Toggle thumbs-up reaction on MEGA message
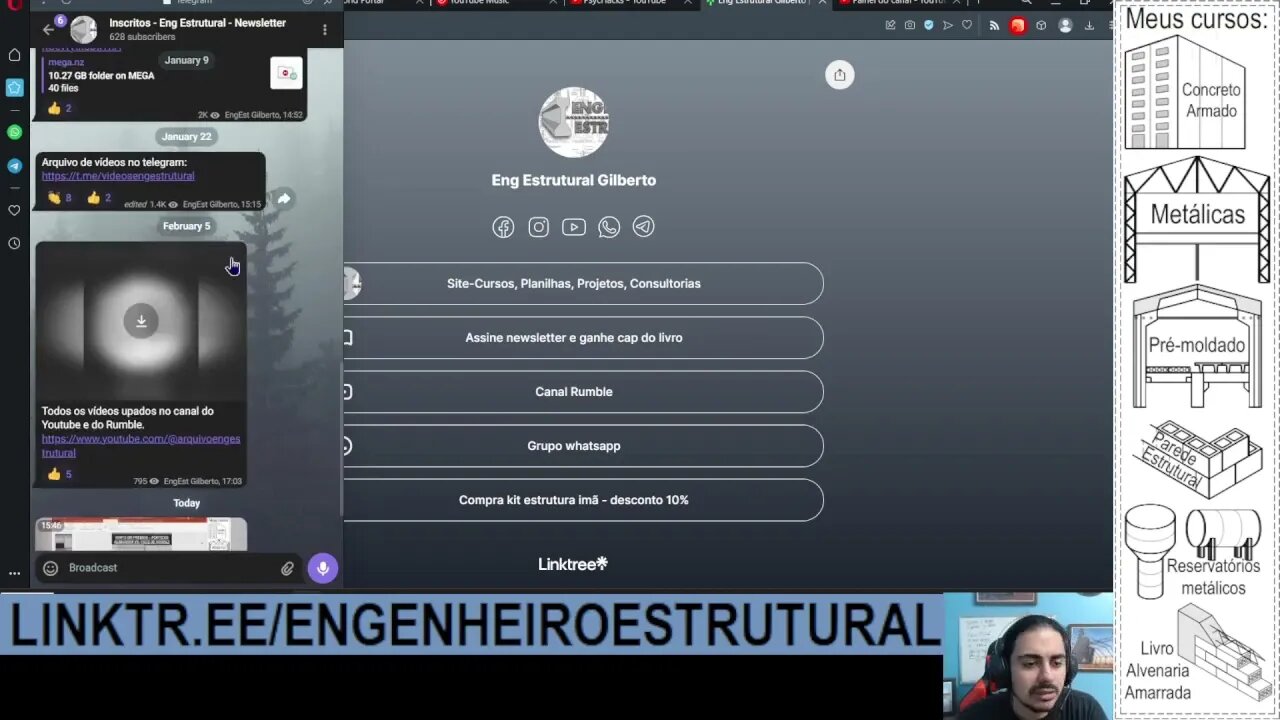Screen dimensions: 1280x720 (x=60, y=108)
